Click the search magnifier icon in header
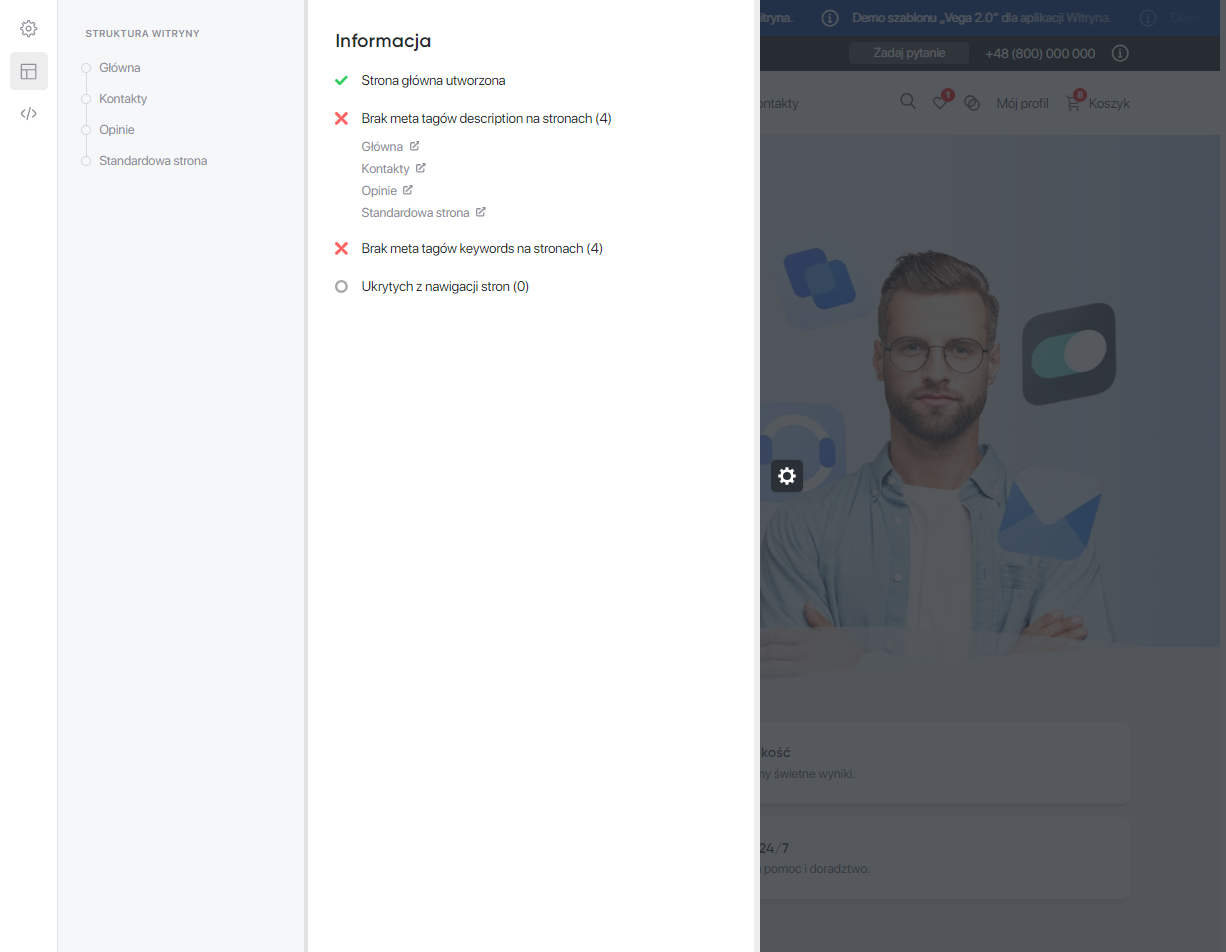Viewport: 1226px width, 952px height. (x=907, y=102)
